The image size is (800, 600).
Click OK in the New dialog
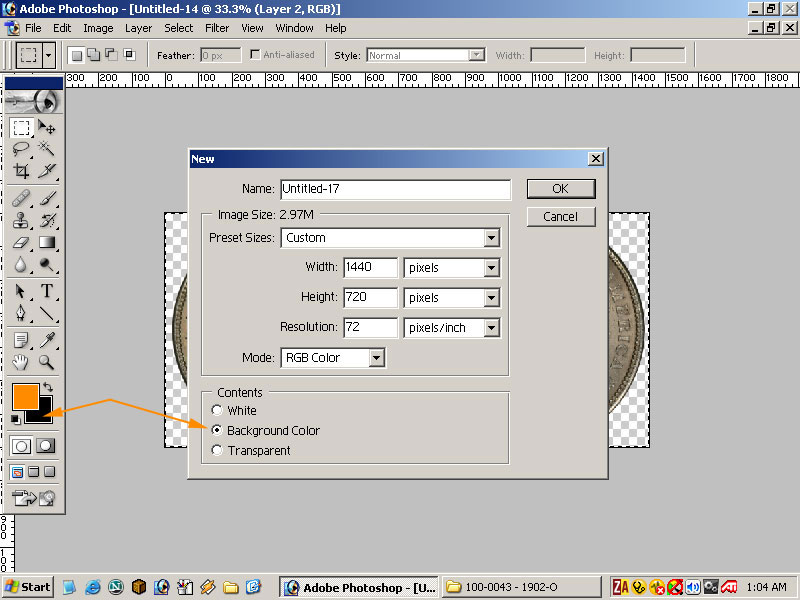pos(560,188)
